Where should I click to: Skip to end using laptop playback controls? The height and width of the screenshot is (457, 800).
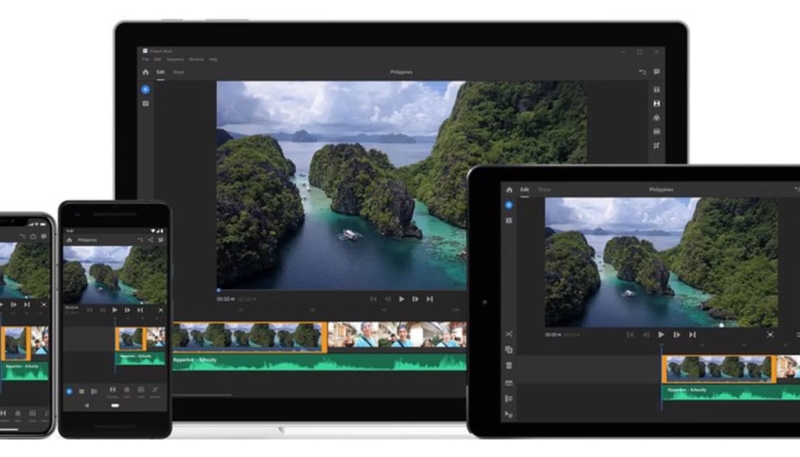point(430,299)
